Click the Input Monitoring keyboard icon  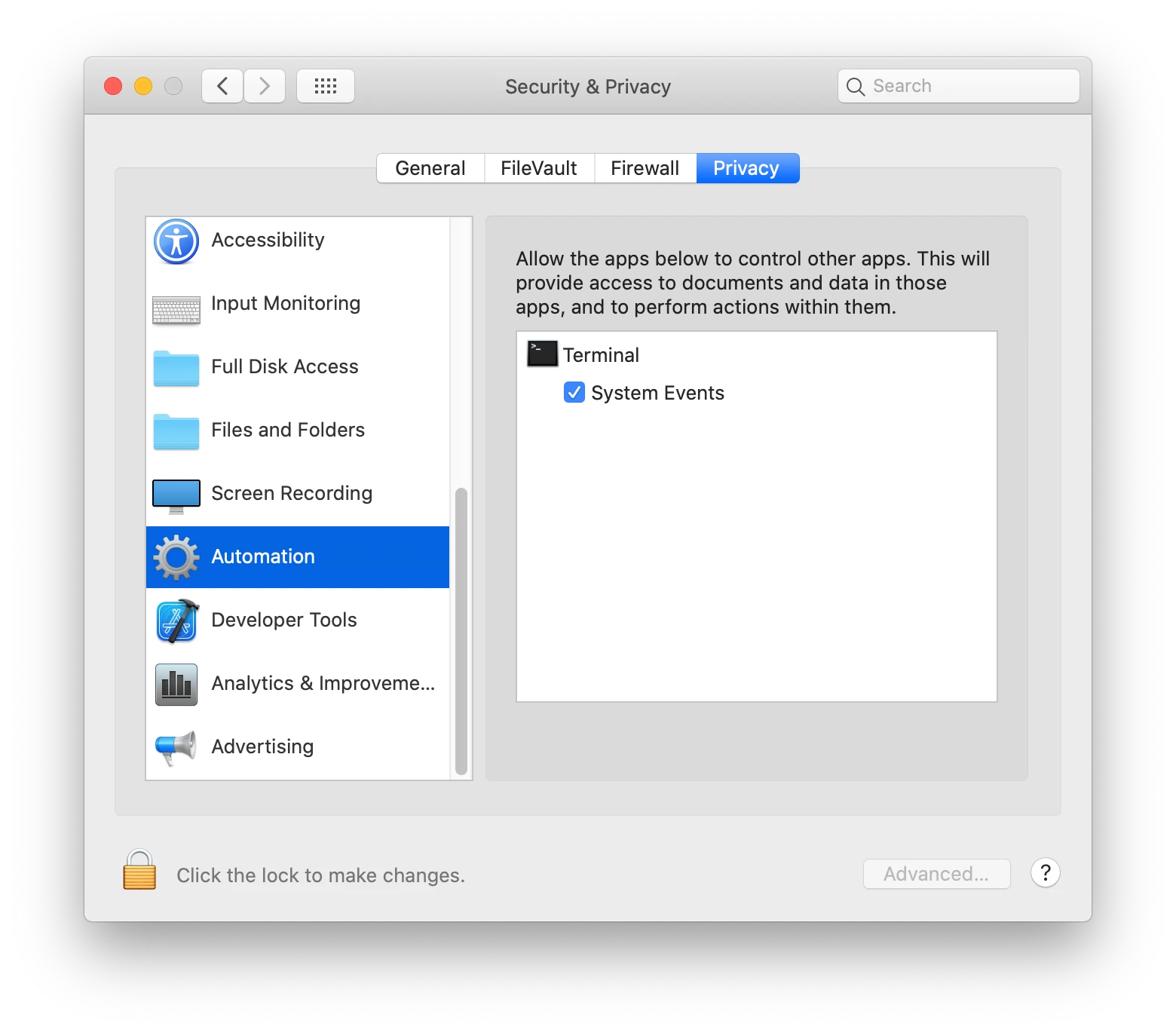(x=176, y=310)
